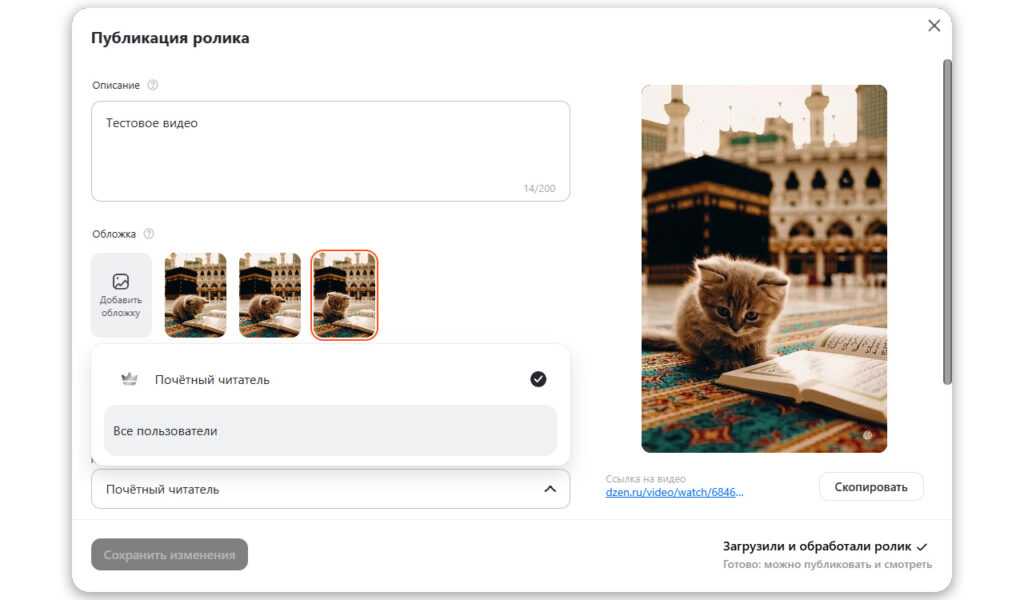Collapse the Почётный читатель dropdown chevron
The height and width of the screenshot is (600, 1024).
pyautogui.click(x=550, y=489)
